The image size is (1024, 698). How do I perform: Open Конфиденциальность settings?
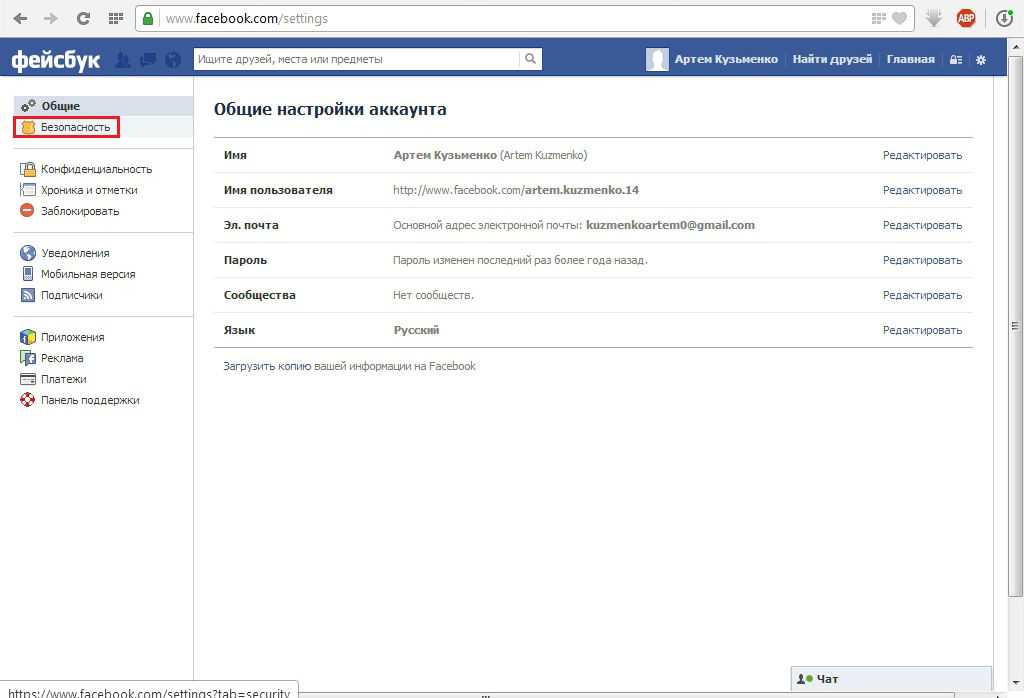coord(96,169)
